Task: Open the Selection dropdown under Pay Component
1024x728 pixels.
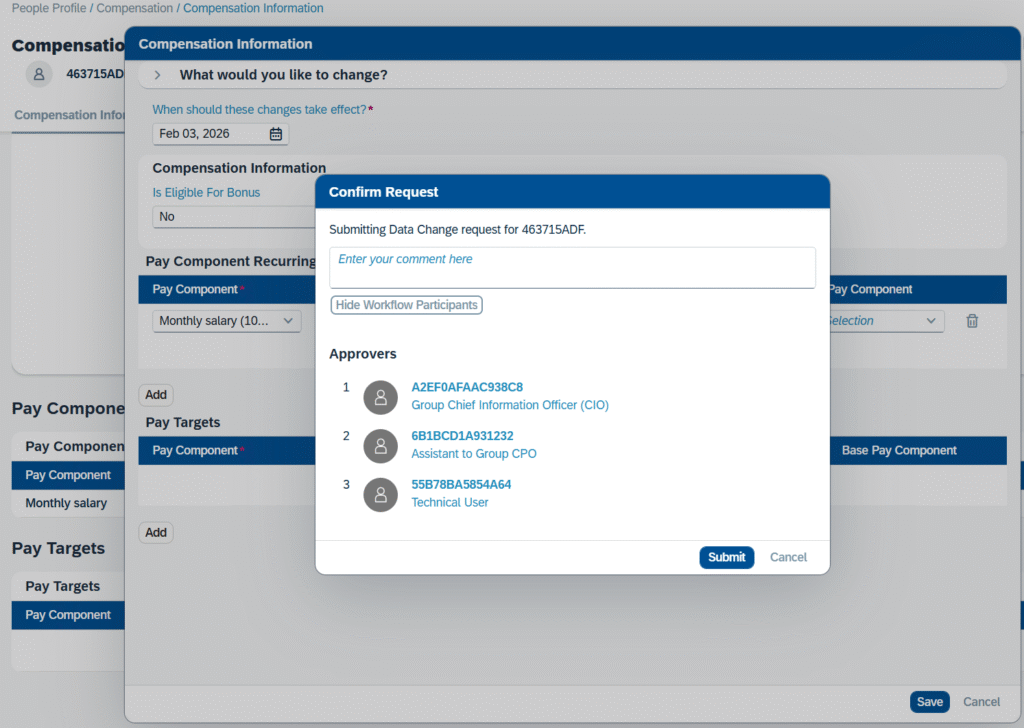Action: [x=882, y=321]
